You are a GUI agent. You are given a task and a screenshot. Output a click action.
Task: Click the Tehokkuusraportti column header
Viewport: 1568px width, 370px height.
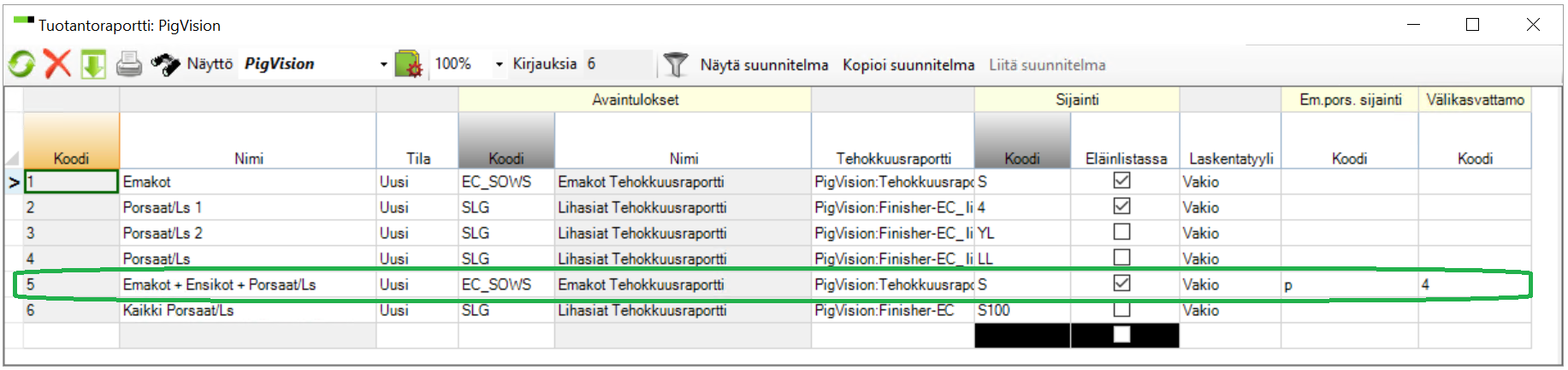893,140
